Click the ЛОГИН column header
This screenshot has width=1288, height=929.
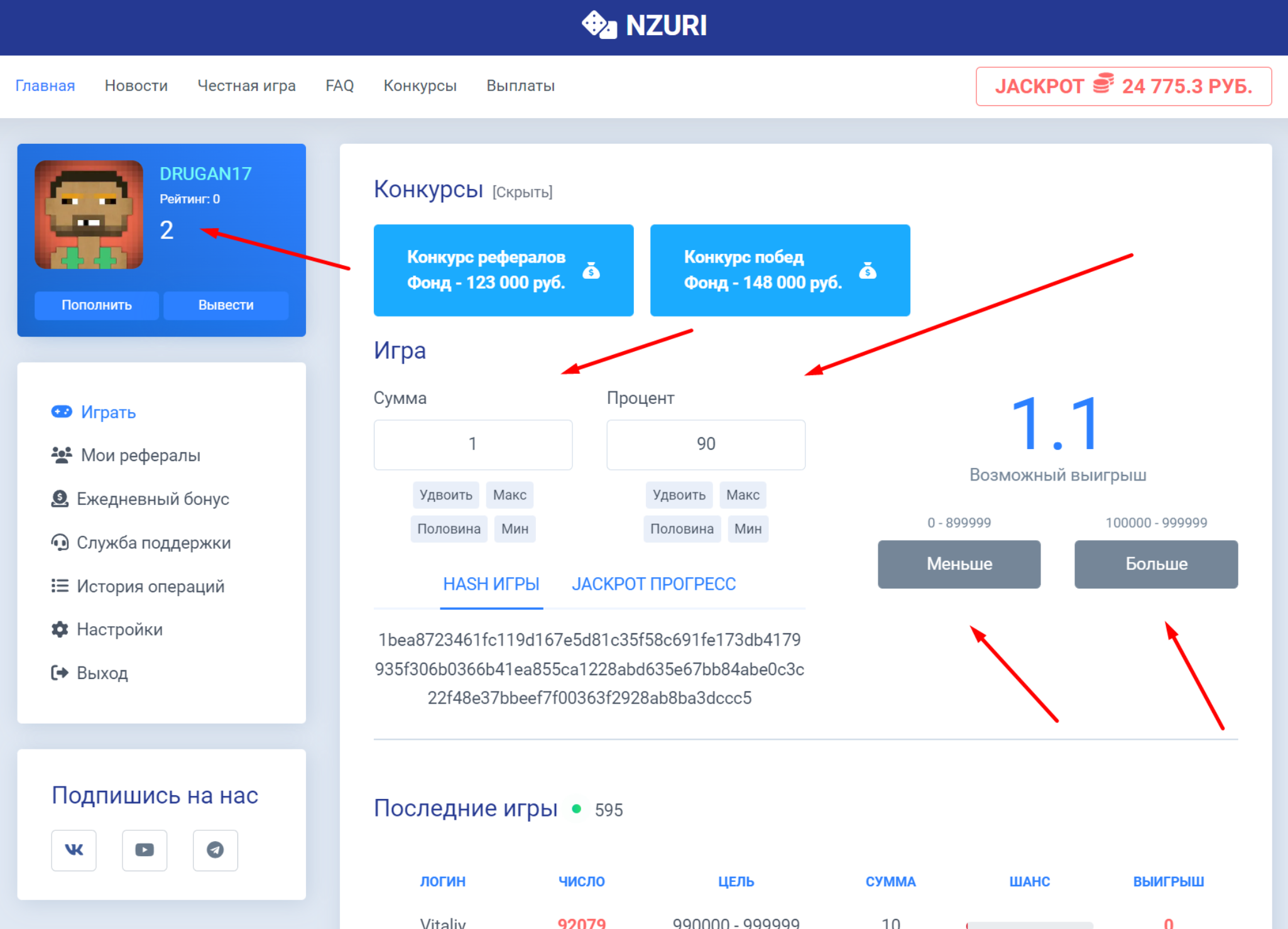click(443, 881)
